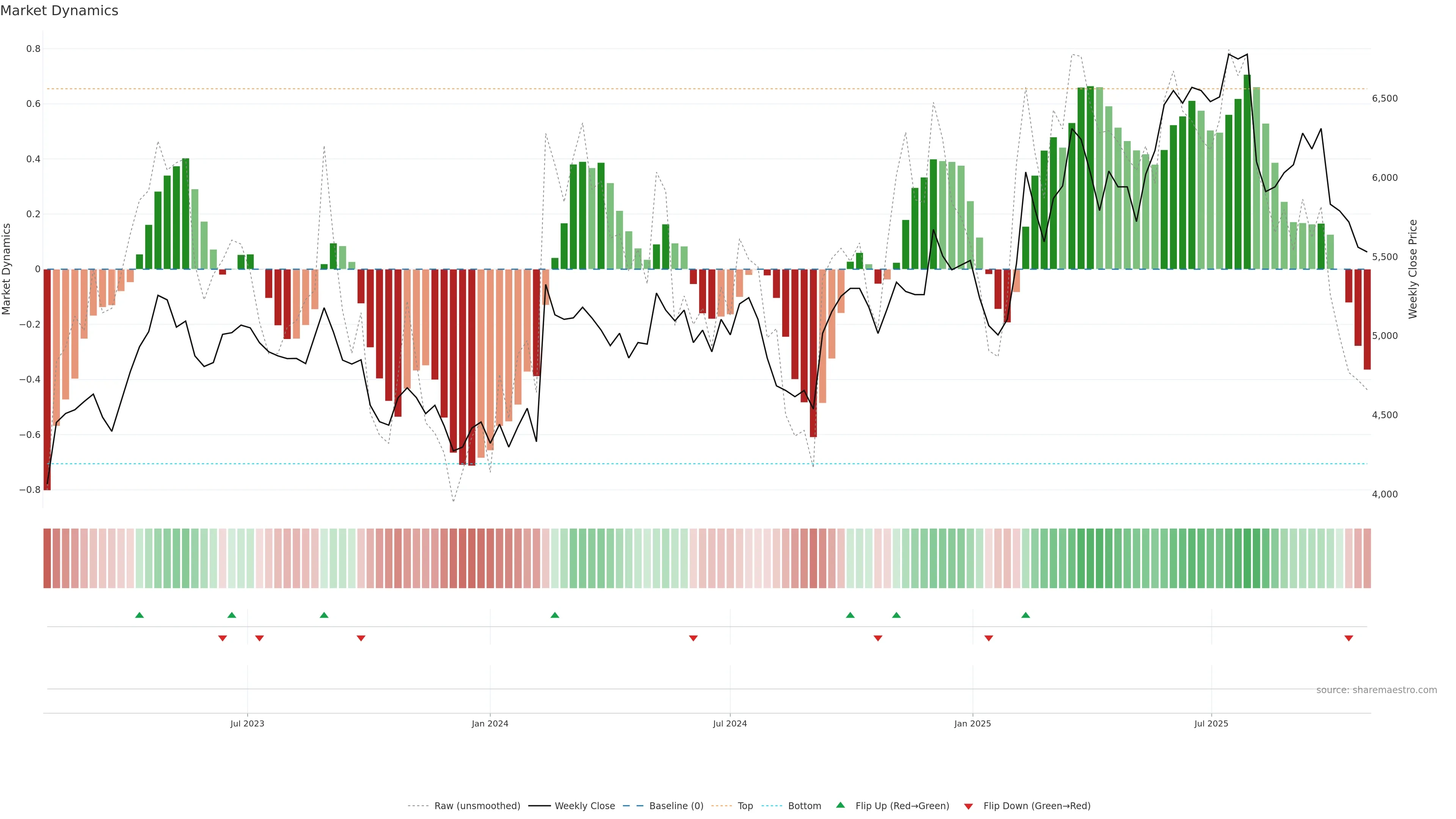The image size is (1456, 819).
Task: Click the Jul 2025 axis label
Action: (x=1211, y=723)
